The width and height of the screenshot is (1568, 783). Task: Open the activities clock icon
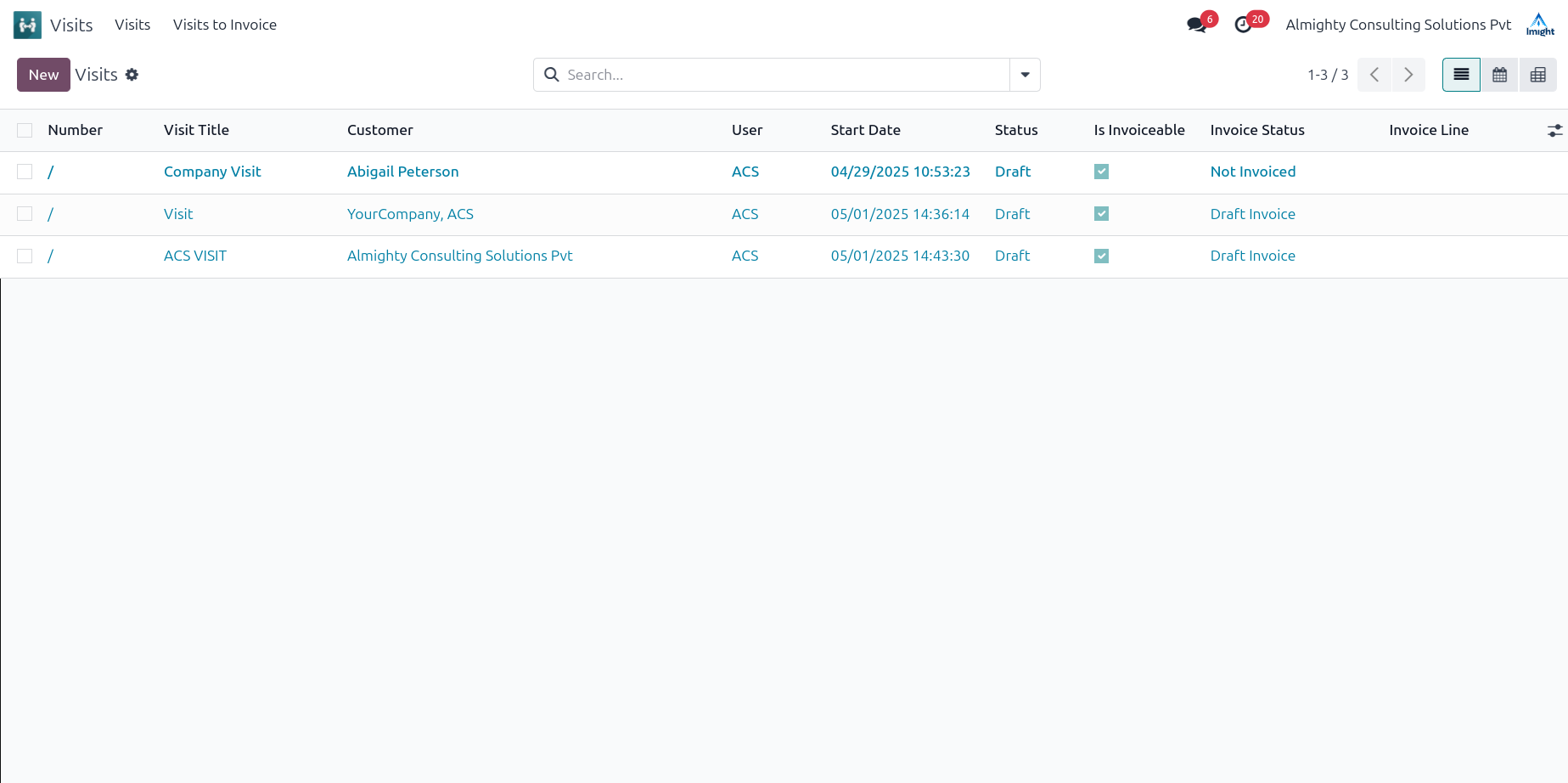[x=1243, y=25]
